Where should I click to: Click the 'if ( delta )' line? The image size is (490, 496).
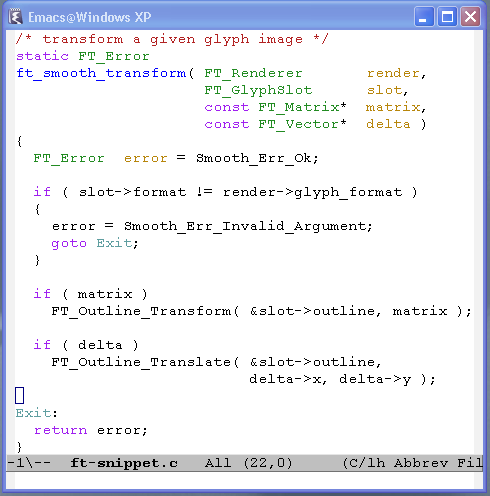click(86, 345)
